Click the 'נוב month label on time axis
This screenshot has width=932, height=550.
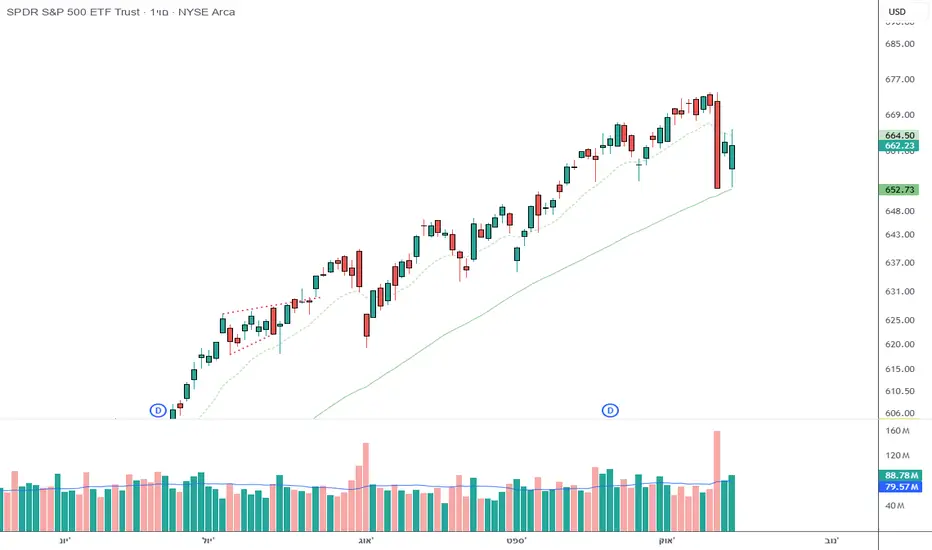(827, 540)
